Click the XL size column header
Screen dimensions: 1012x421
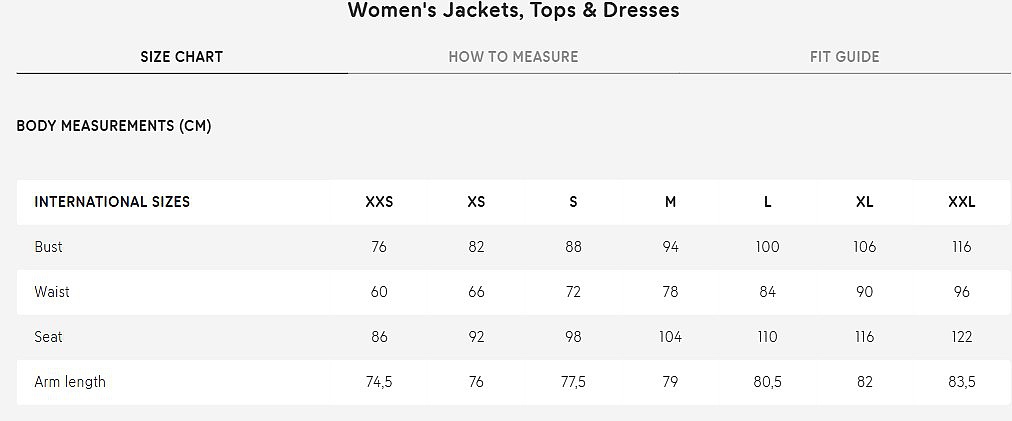tap(864, 202)
